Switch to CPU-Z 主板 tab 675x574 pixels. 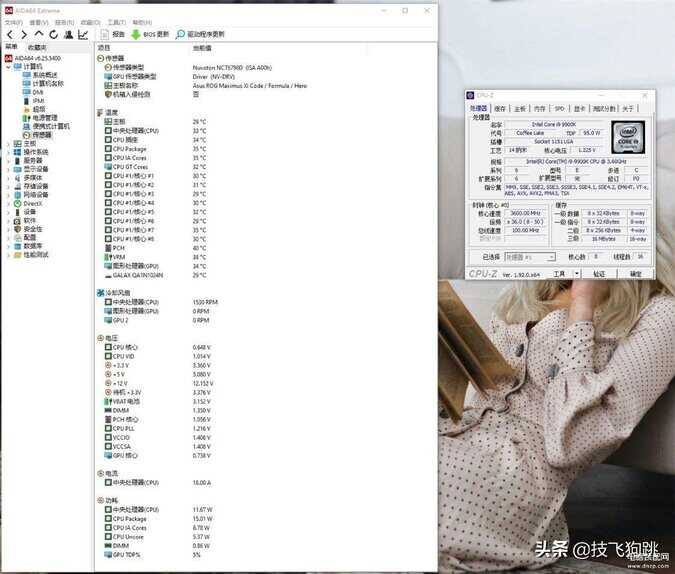[520, 109]
